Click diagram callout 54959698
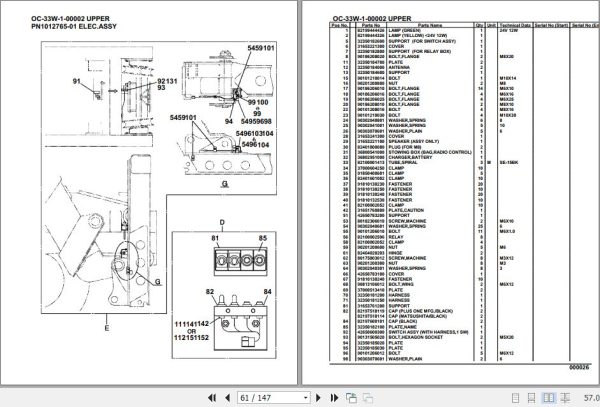This screenshot has height=407, width=600. (256, 121)
